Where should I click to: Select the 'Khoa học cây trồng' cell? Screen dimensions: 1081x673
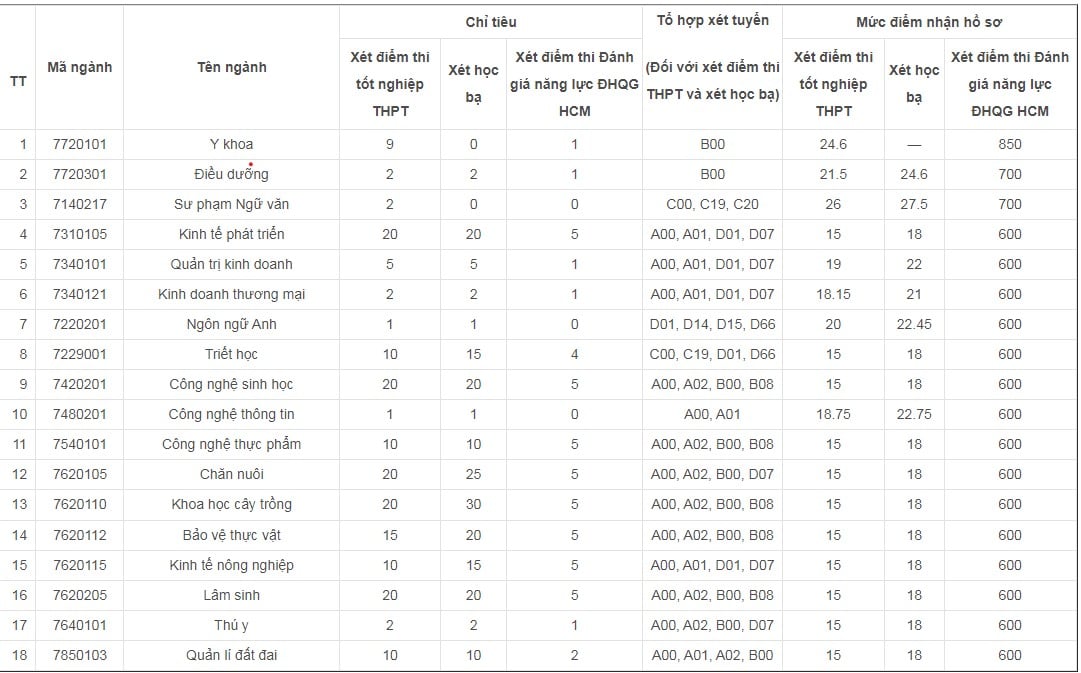coord(232,505)
